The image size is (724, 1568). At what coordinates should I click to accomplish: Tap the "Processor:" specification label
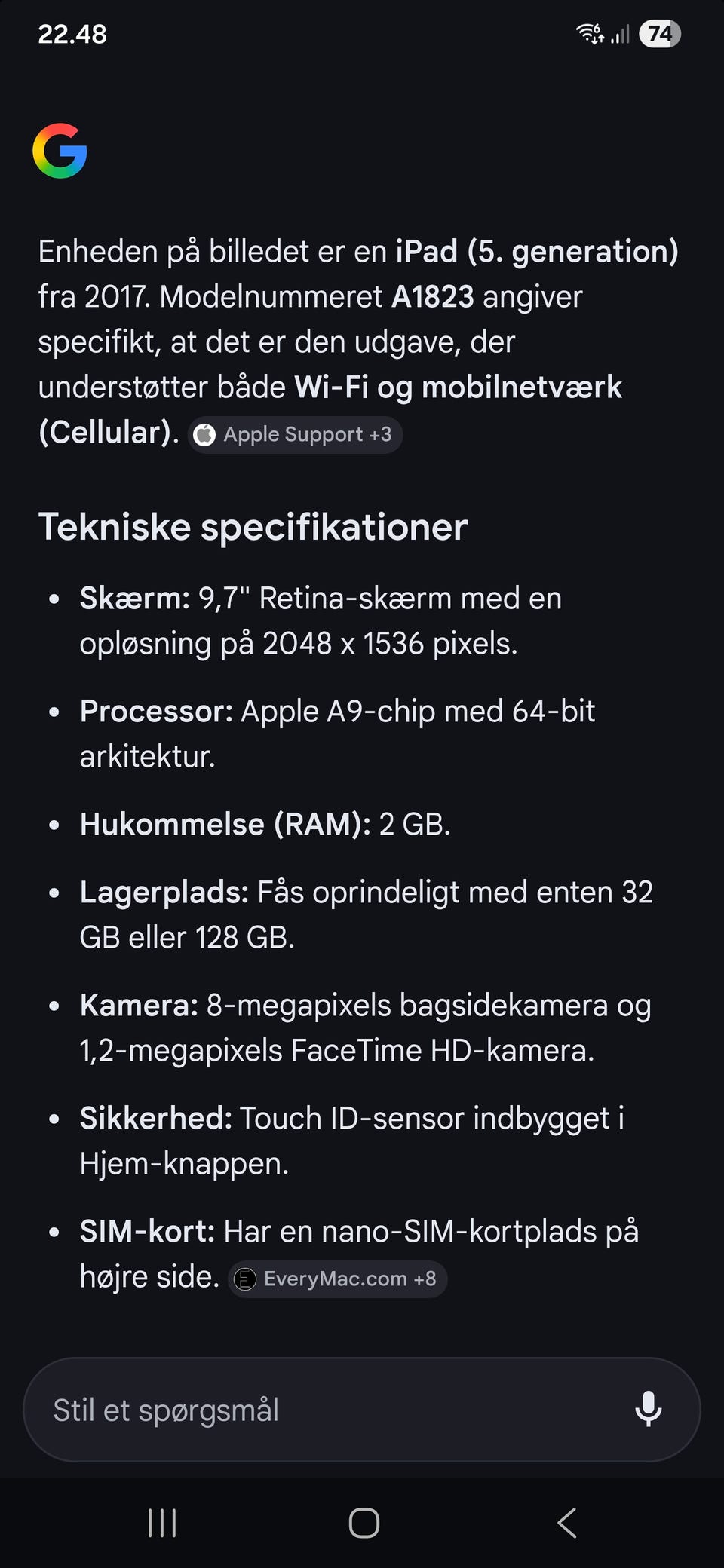pos(156,712)
